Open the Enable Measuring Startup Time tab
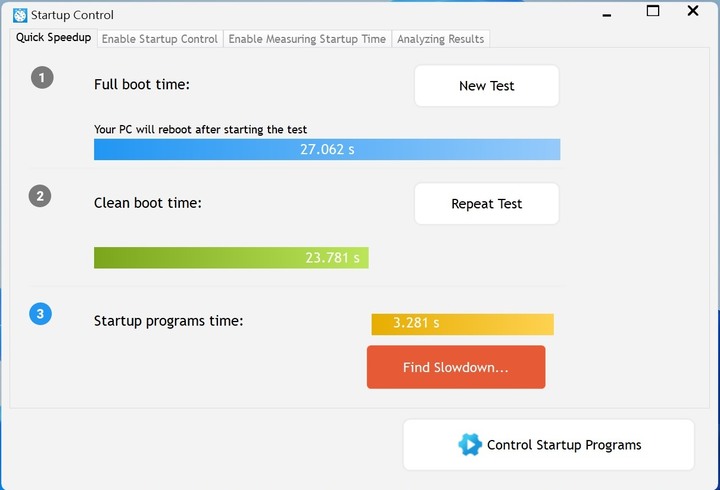 click(307, 39)
